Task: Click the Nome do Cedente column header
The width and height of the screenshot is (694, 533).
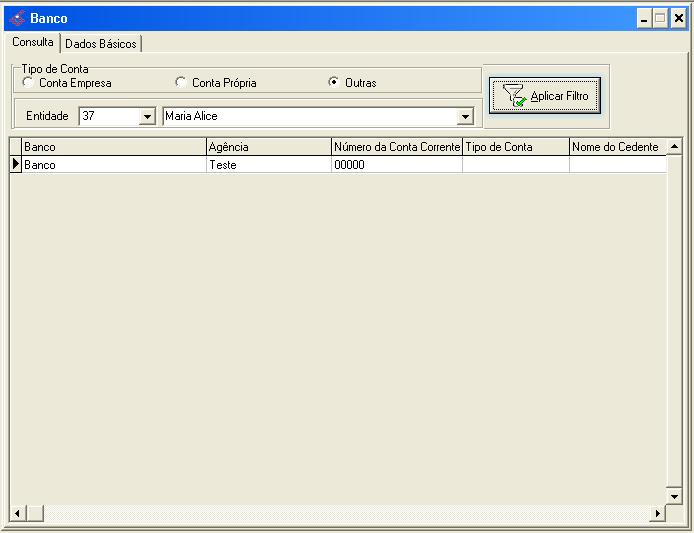Action: click(x=616, y=147)
